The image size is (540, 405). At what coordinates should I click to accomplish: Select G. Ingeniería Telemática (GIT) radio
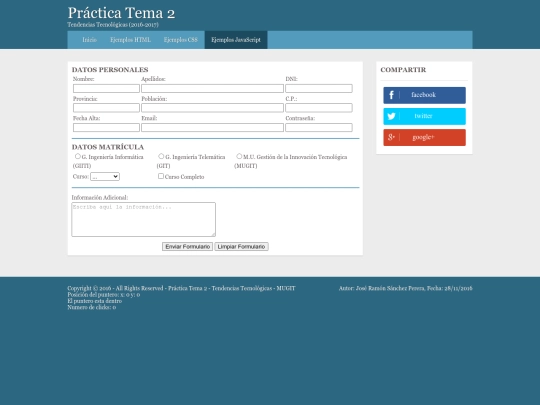click(161, 156)
